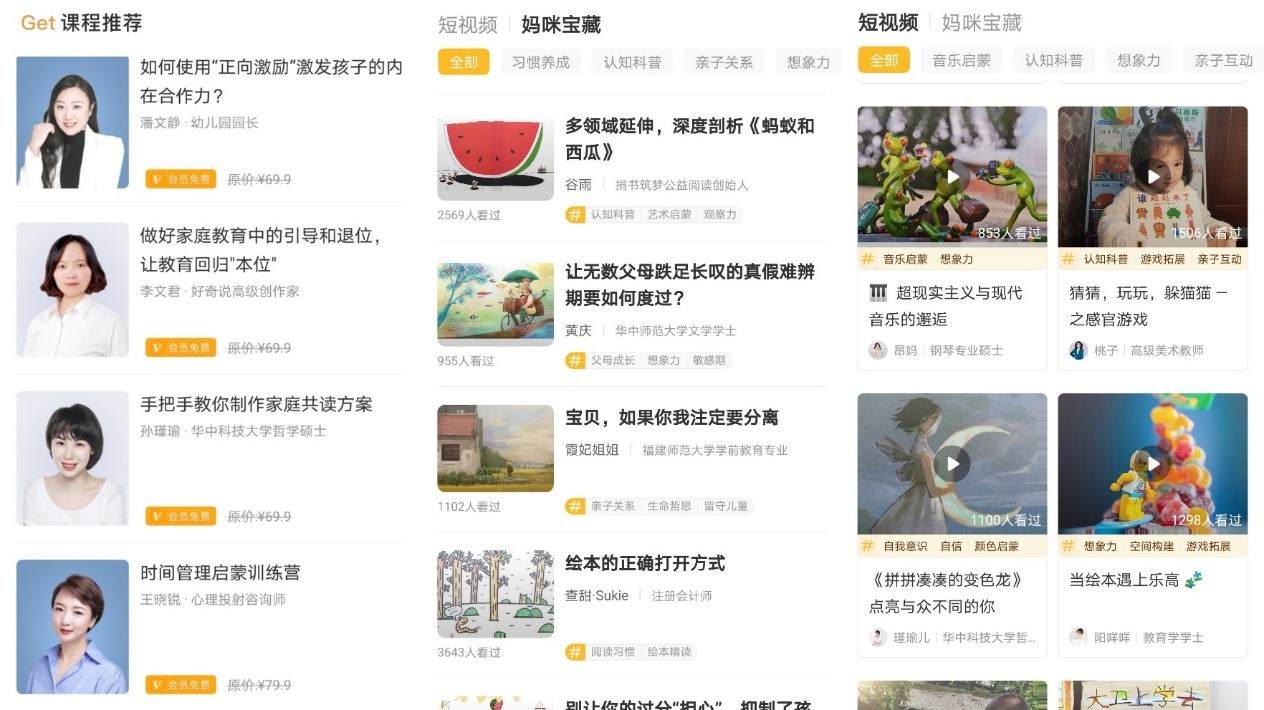Open the watermelon picture book thumbnail

click(495, 158)
